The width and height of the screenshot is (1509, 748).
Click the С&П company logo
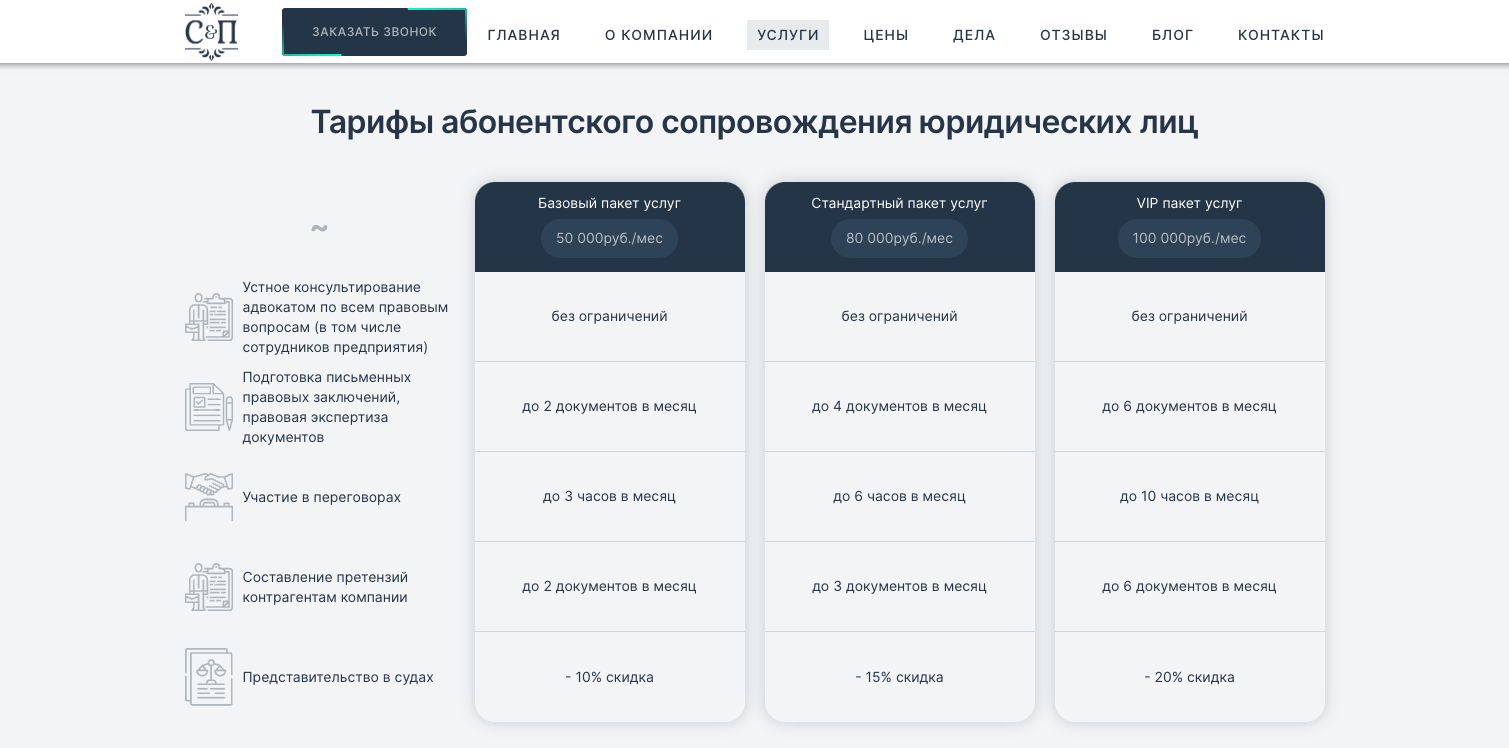click(x=211, y=32)
